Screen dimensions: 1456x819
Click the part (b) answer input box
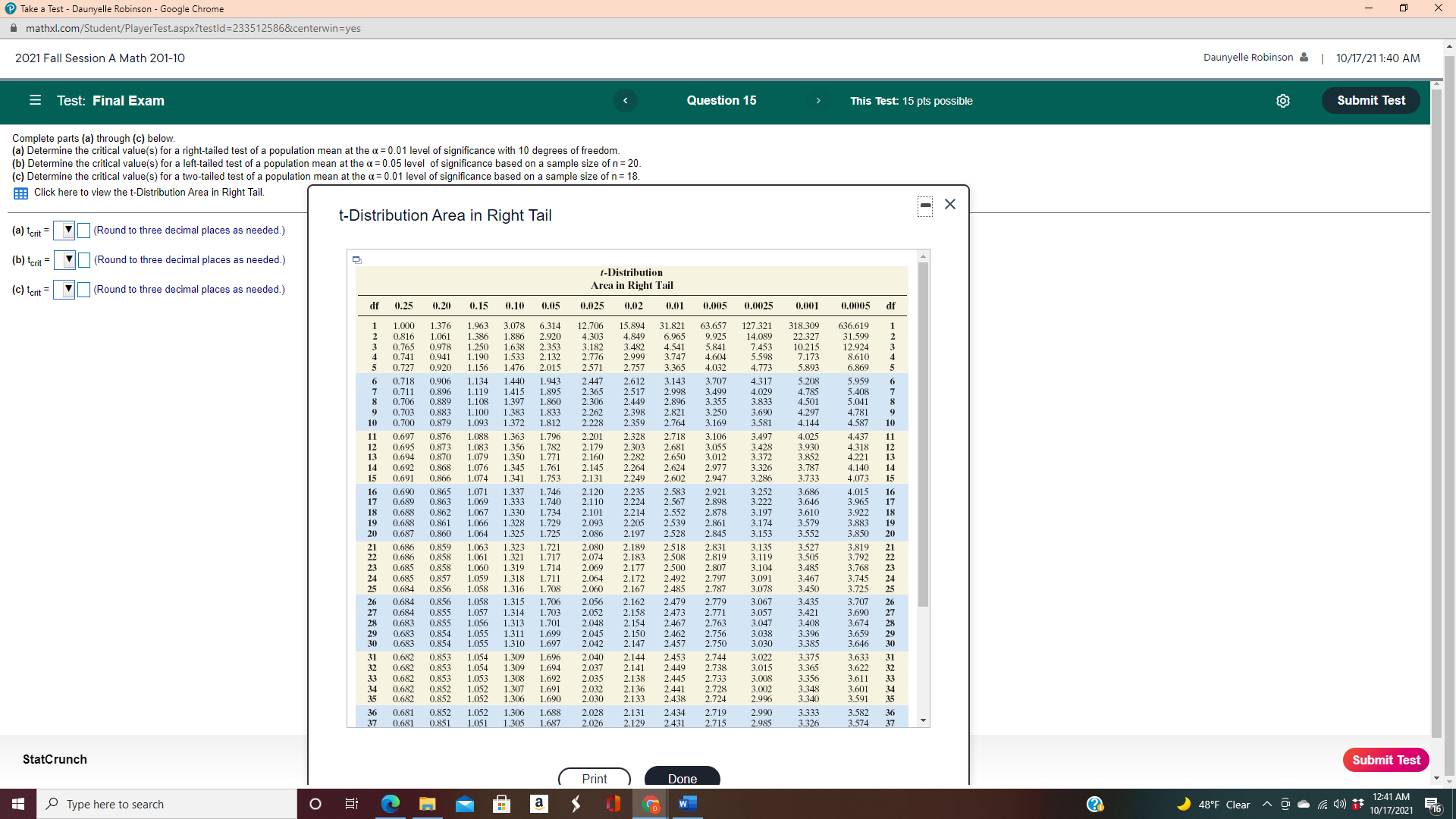pyautogui.click(x=84, y=260)
